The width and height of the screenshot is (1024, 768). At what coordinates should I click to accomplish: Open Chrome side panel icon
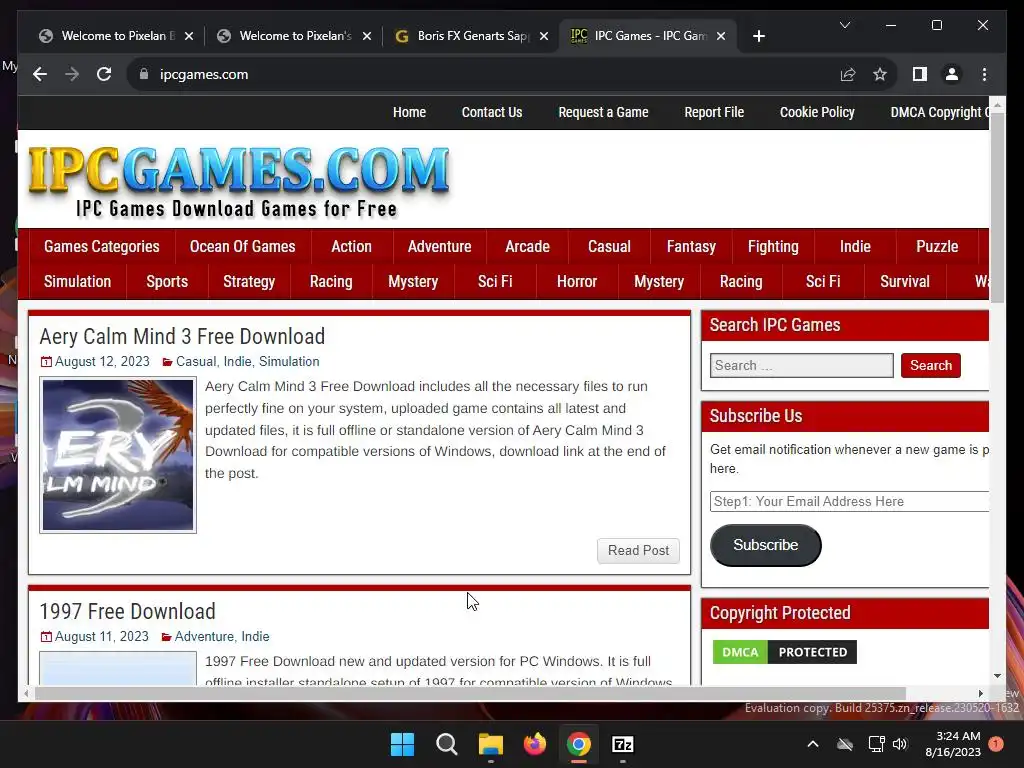pyautogui.click(x=920, y=74)
